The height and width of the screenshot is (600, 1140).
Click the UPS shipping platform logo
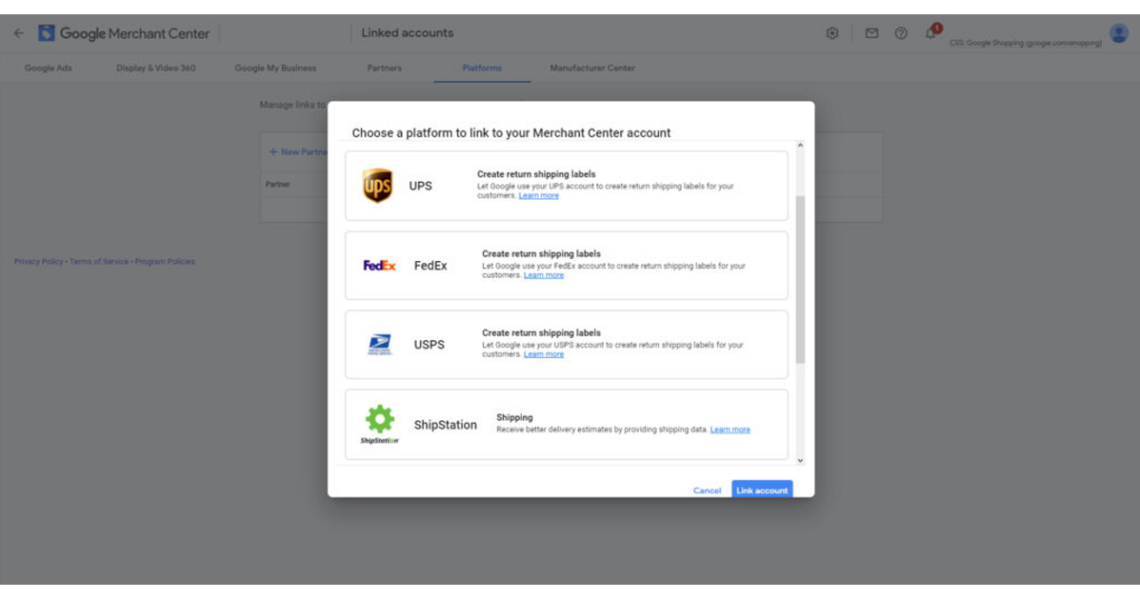tap(376, 184)
